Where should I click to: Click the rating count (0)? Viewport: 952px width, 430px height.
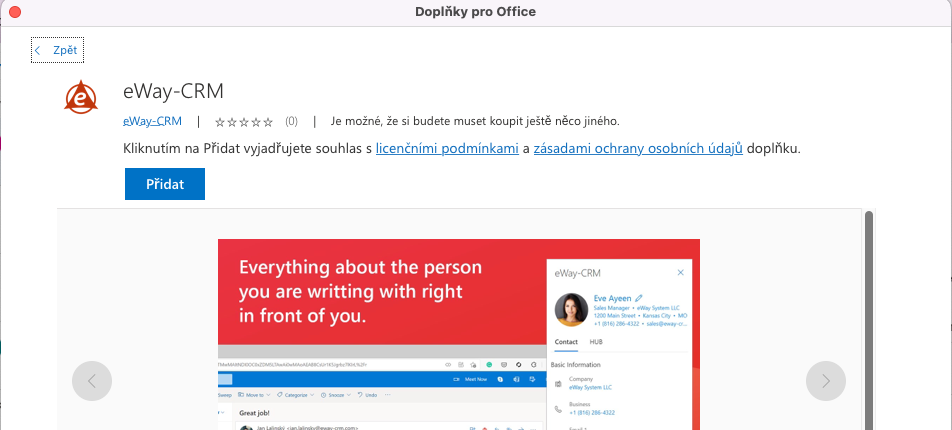pos(291,121)
